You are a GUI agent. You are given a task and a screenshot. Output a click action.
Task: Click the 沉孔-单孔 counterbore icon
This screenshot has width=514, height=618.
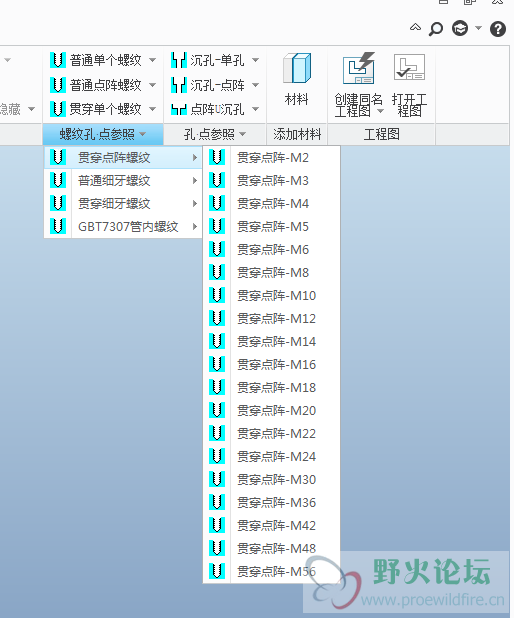tap(179, 60)
